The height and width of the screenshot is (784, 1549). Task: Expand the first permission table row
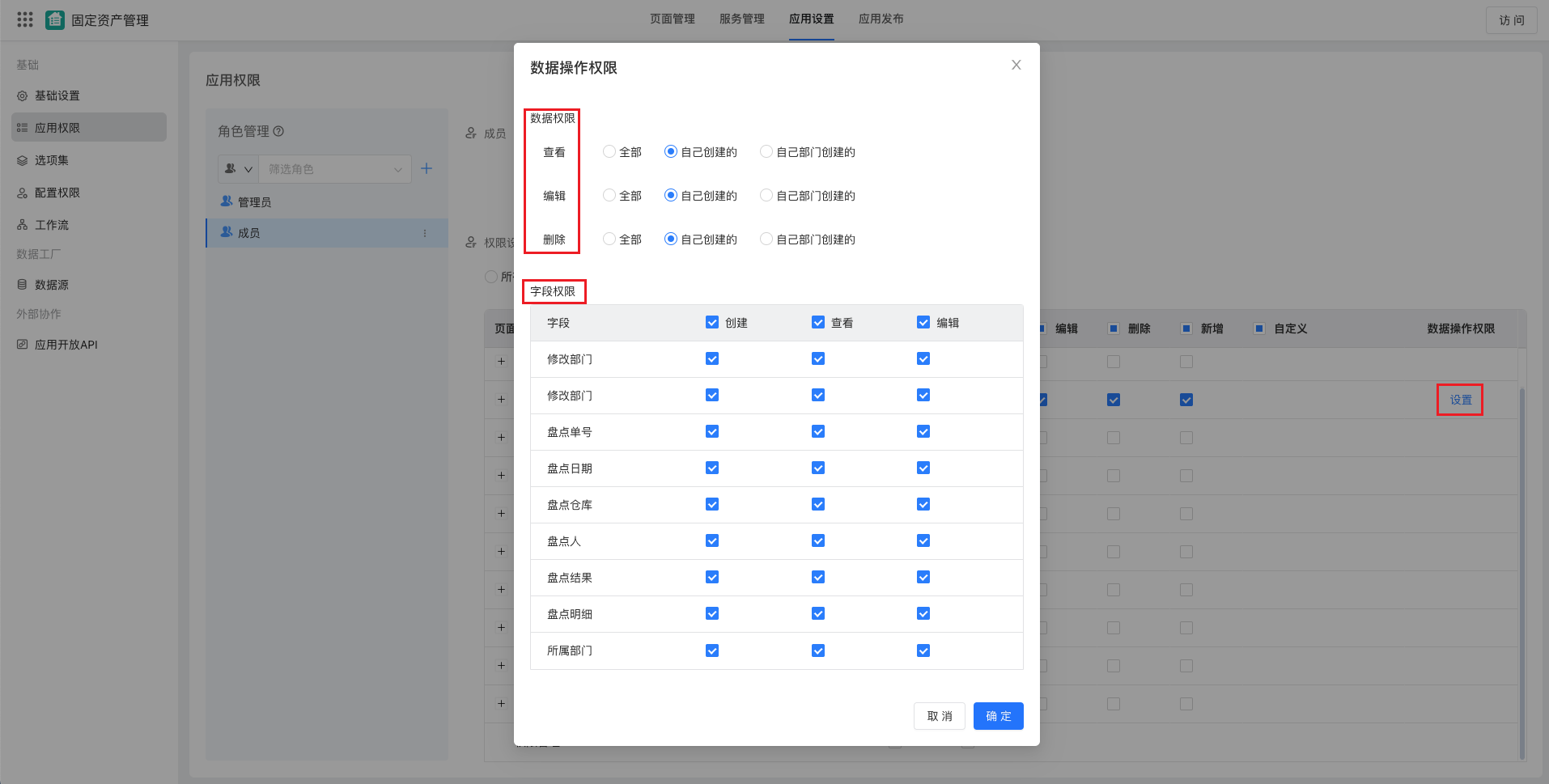pos(500,362)
